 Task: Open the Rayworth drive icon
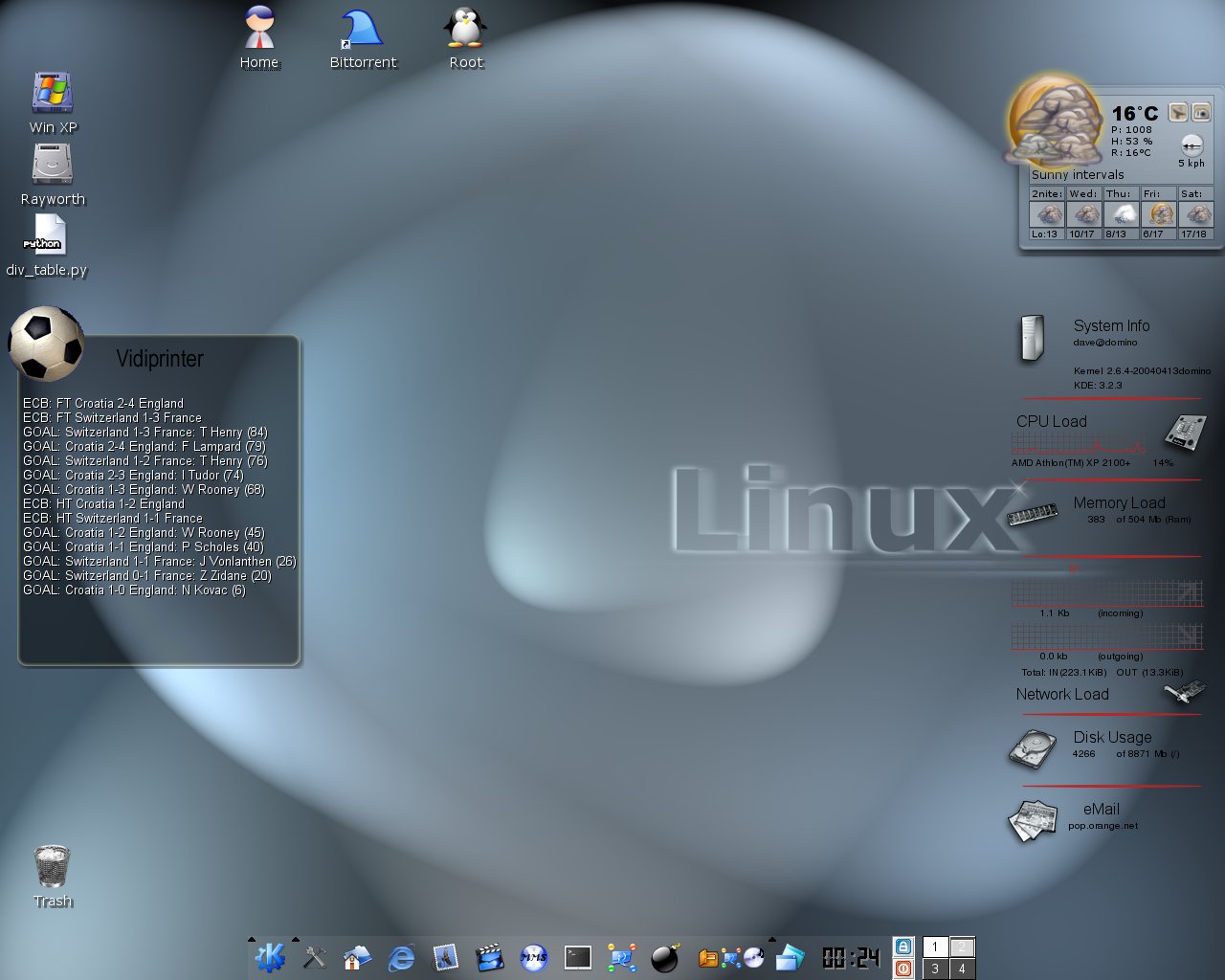(53, 174)
